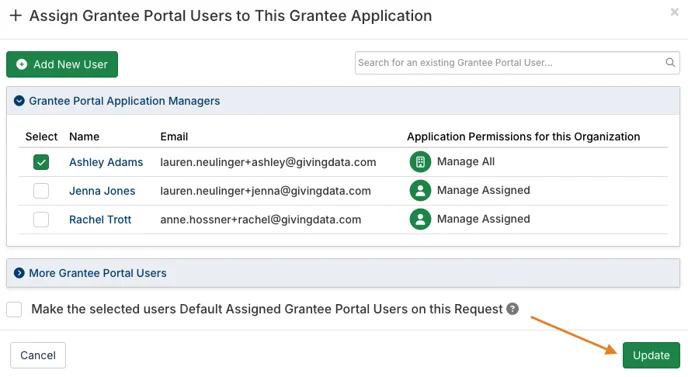Open Jenna Jones name link
The image size is (688, 377).
click(x=102, y=191)
